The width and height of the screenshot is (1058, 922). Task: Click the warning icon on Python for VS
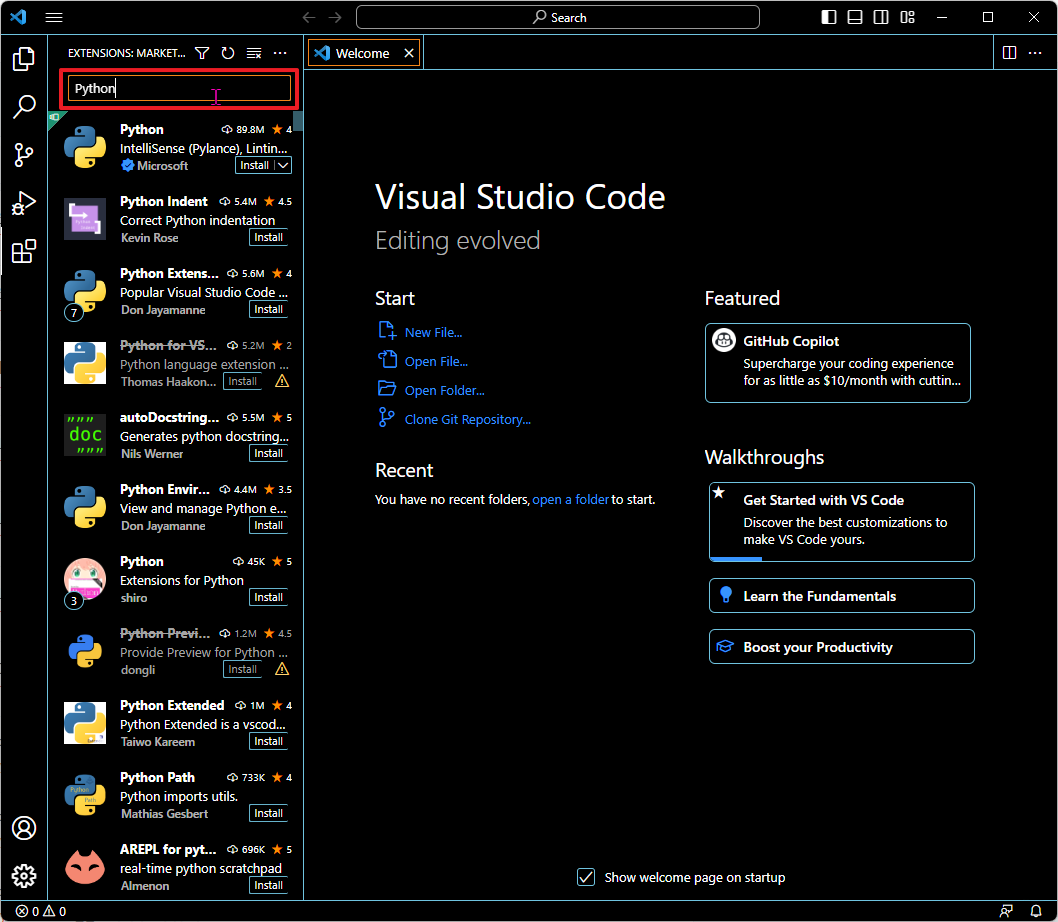pos(282,381)
